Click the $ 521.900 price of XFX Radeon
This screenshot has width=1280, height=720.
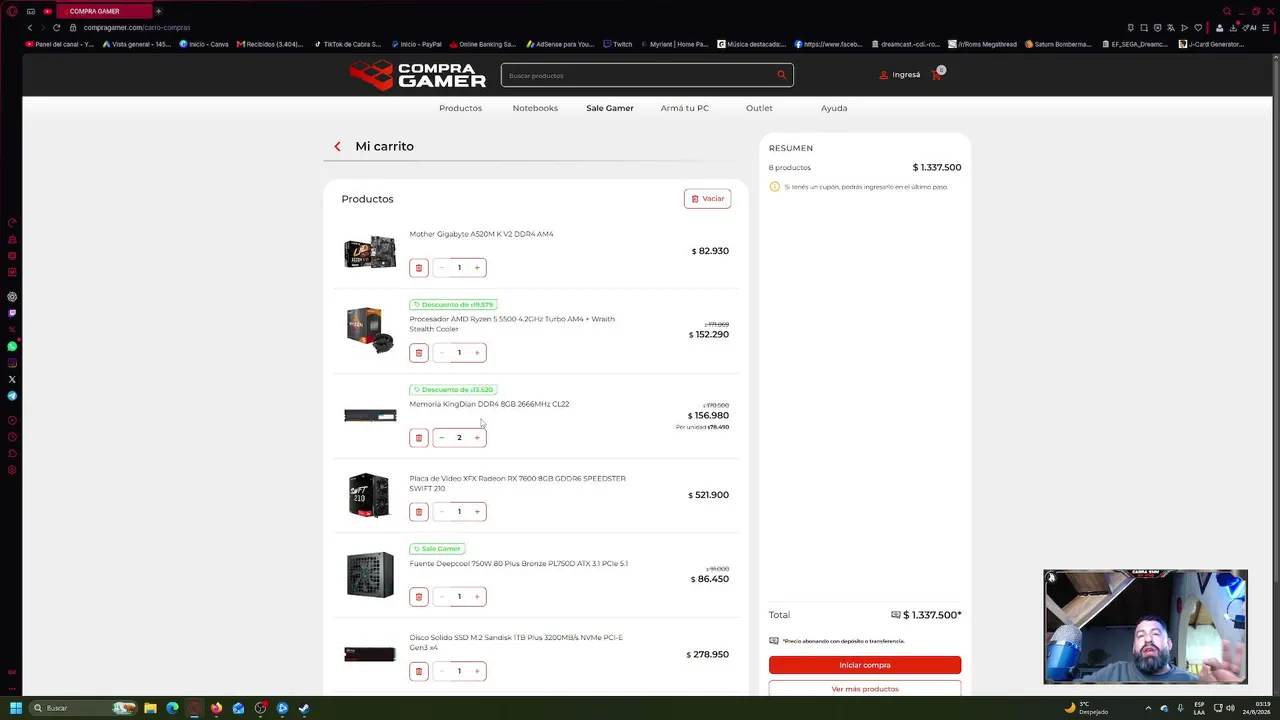tap(708, 495)
